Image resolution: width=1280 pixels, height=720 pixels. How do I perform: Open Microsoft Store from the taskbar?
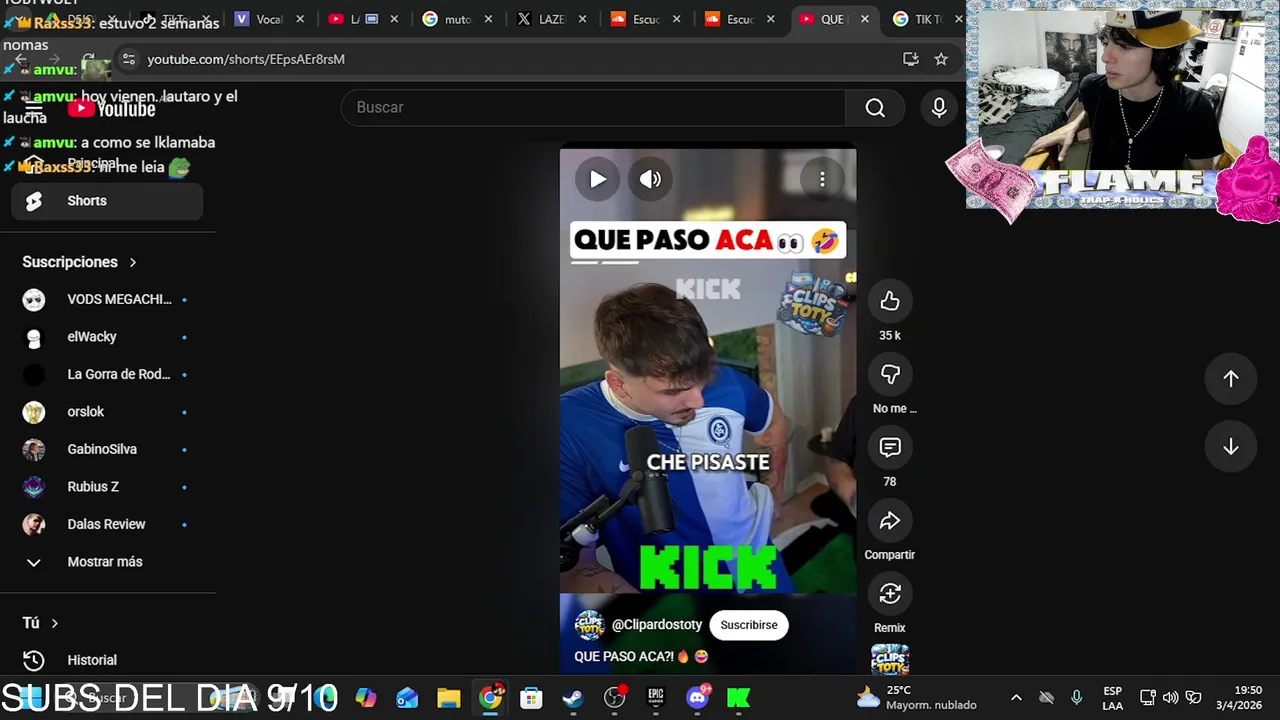[531, 698]
